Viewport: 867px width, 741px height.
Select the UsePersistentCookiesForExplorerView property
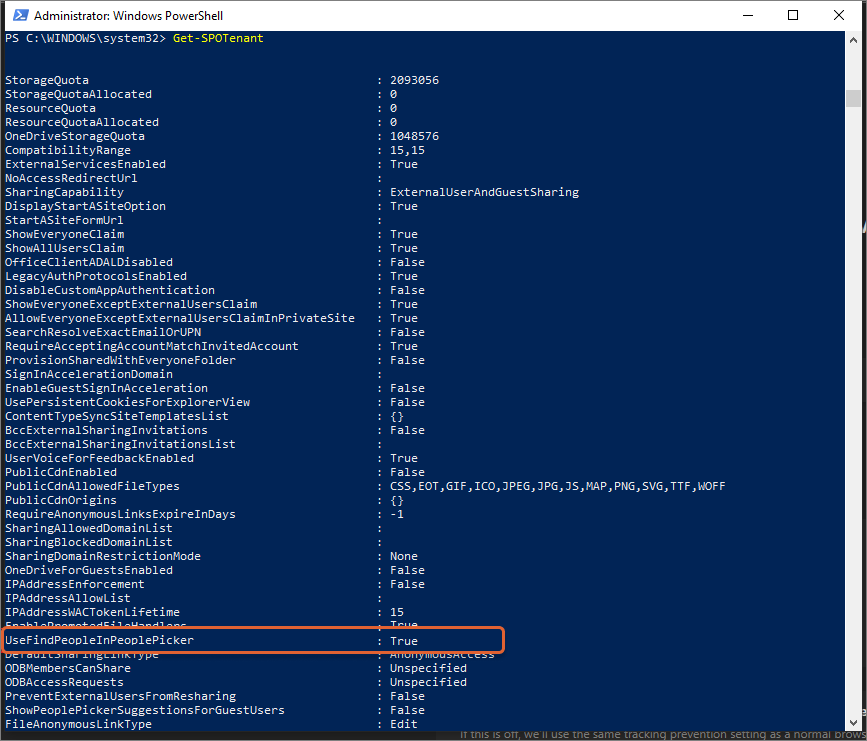(127, 402)
